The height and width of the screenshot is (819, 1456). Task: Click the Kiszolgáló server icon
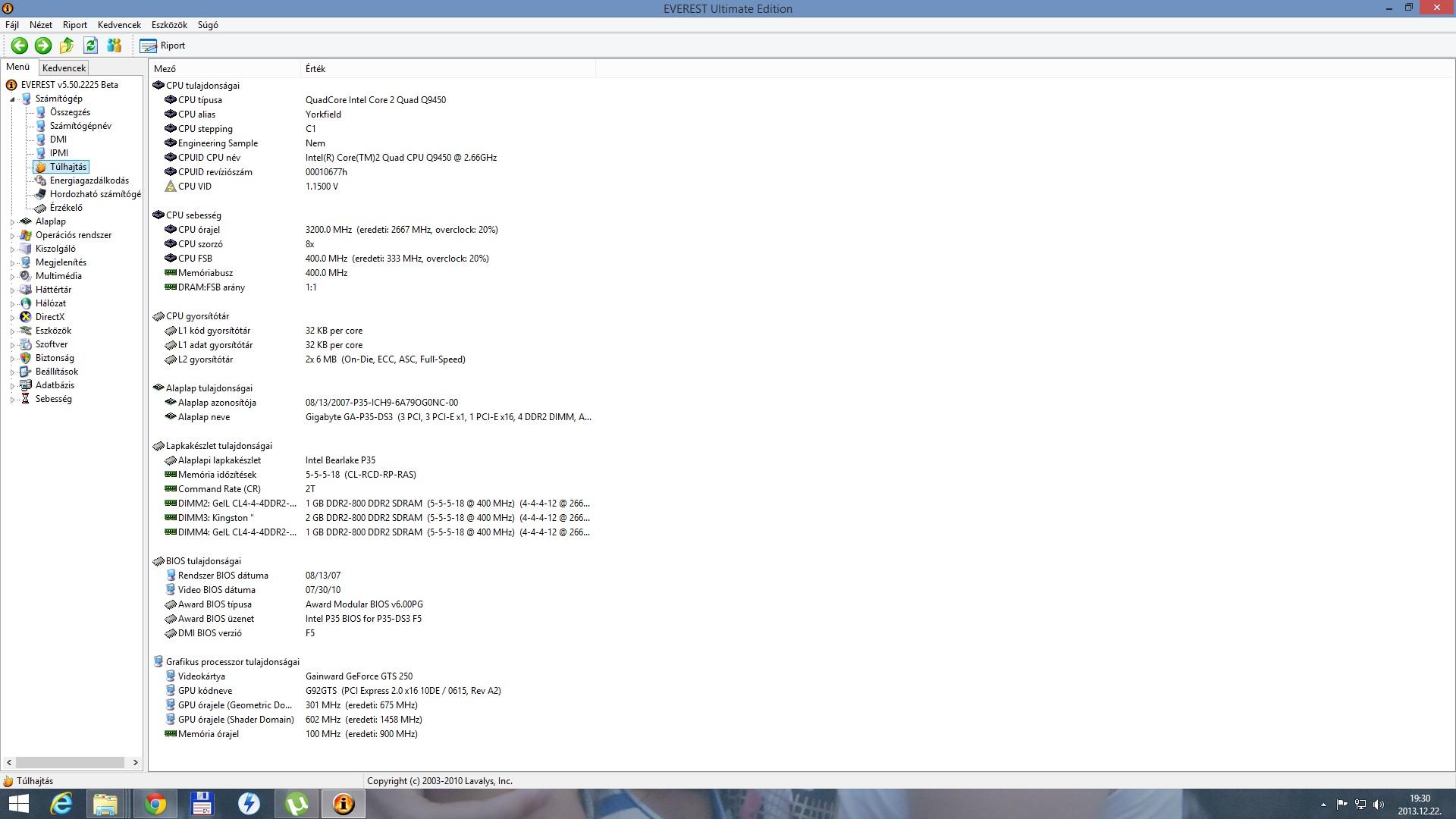(26, 249)
